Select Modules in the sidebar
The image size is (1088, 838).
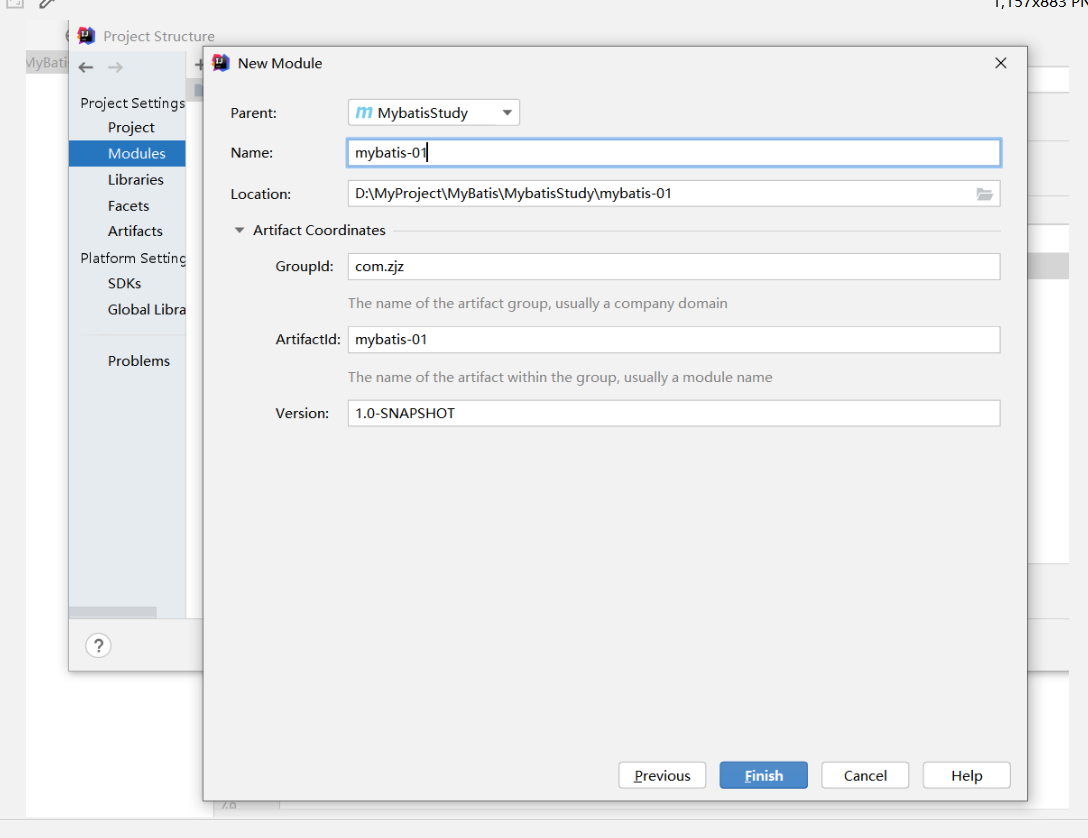coord(127,153)
